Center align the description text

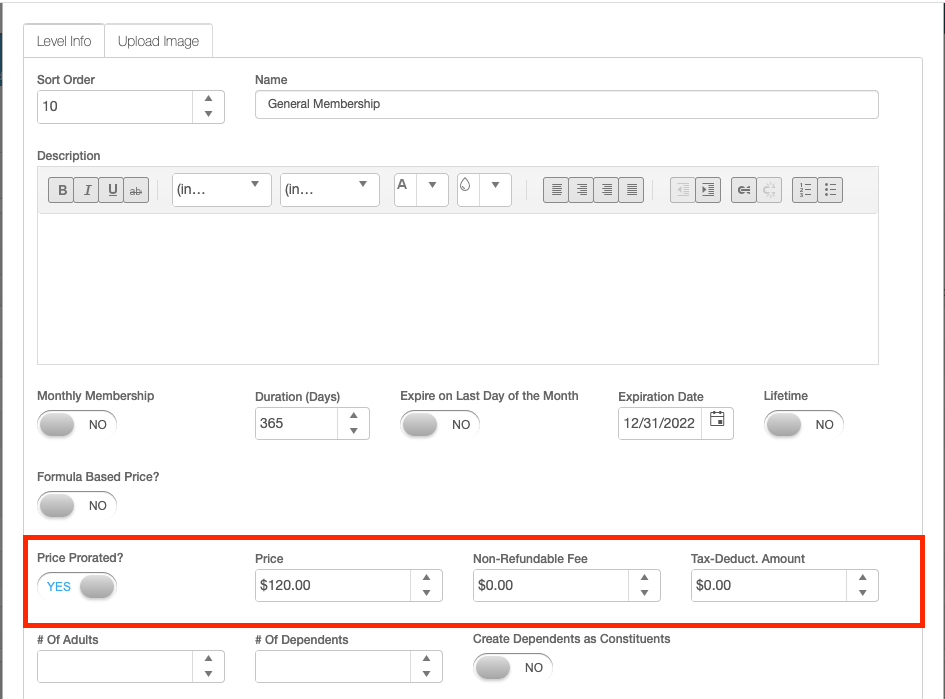(x=581, y=190)
